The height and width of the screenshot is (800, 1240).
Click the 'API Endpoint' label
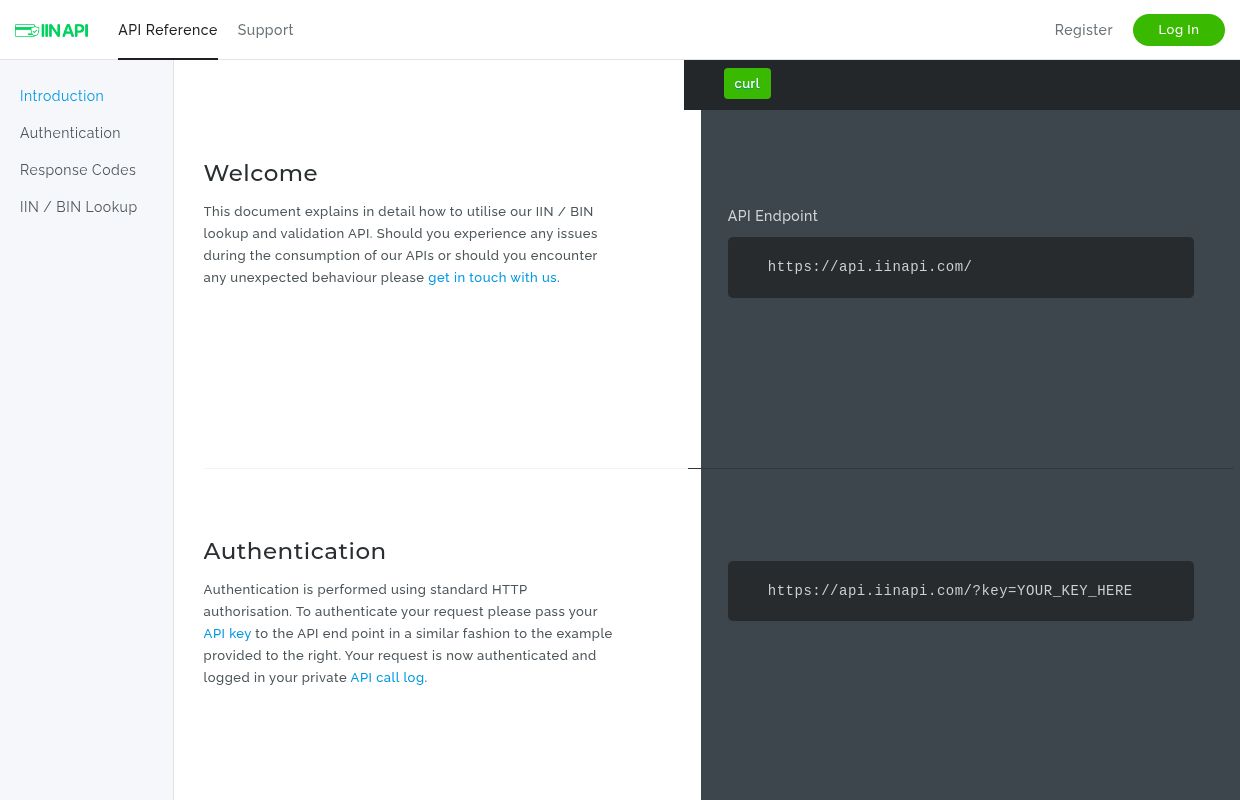click(773, 216)
